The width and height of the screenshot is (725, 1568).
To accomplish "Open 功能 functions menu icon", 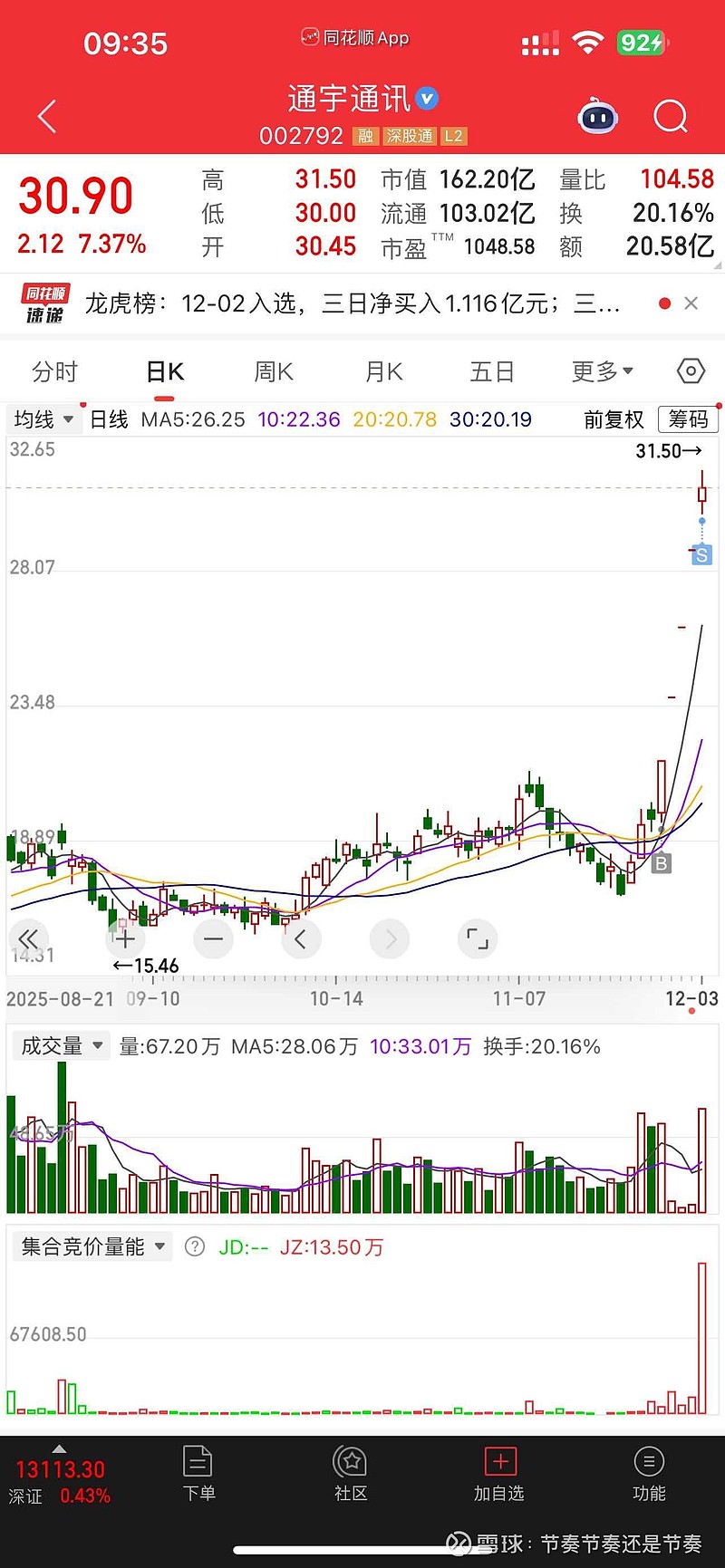I will 649,1474.
